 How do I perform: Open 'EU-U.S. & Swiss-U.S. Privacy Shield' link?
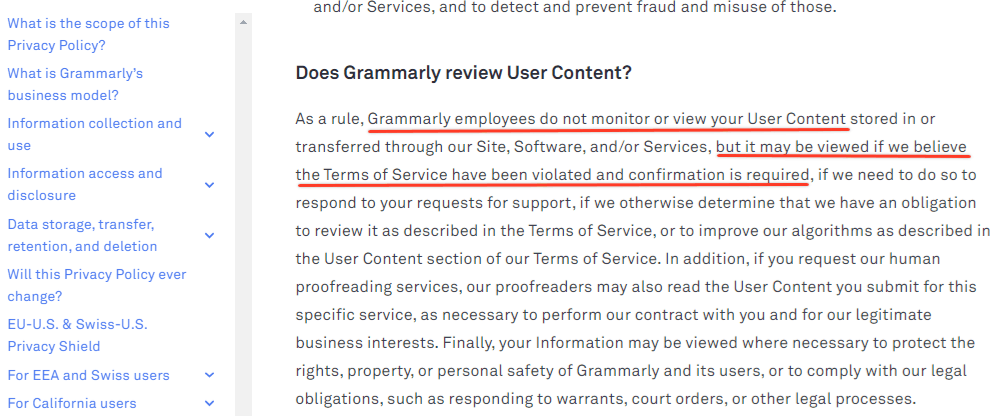pyautogui.click(x=77, y=335)
